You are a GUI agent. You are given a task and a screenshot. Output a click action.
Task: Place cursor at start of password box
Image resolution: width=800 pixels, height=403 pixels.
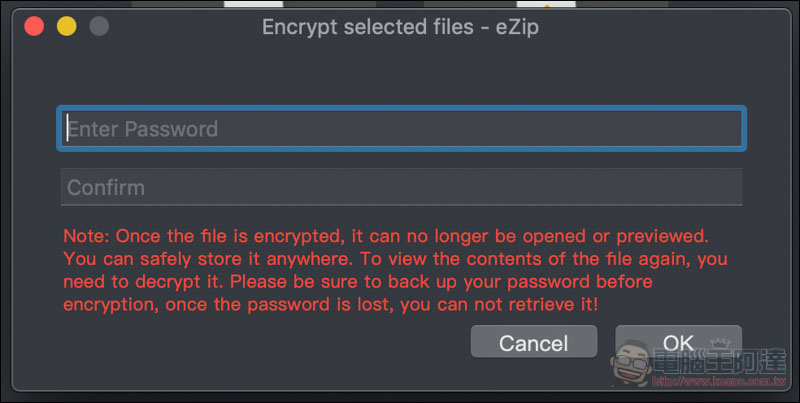67,128
